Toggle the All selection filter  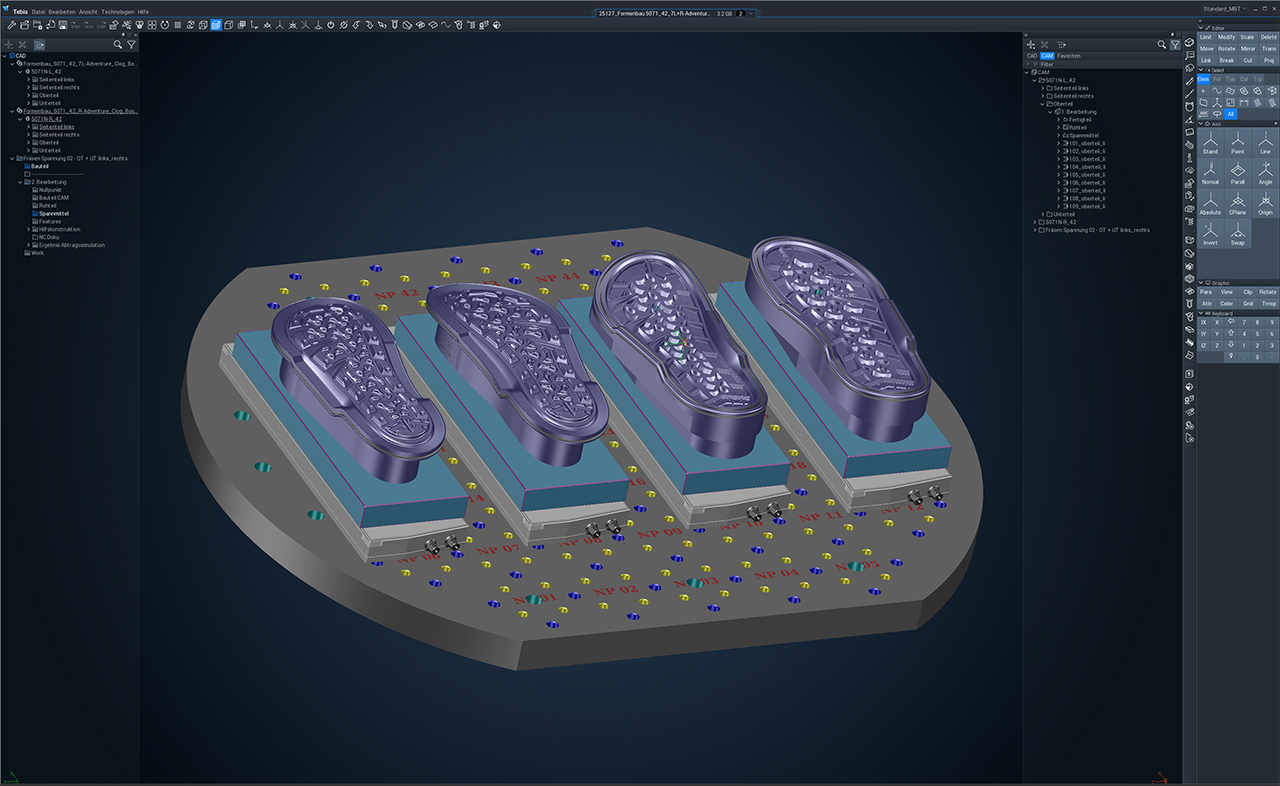click(1231, 114)
